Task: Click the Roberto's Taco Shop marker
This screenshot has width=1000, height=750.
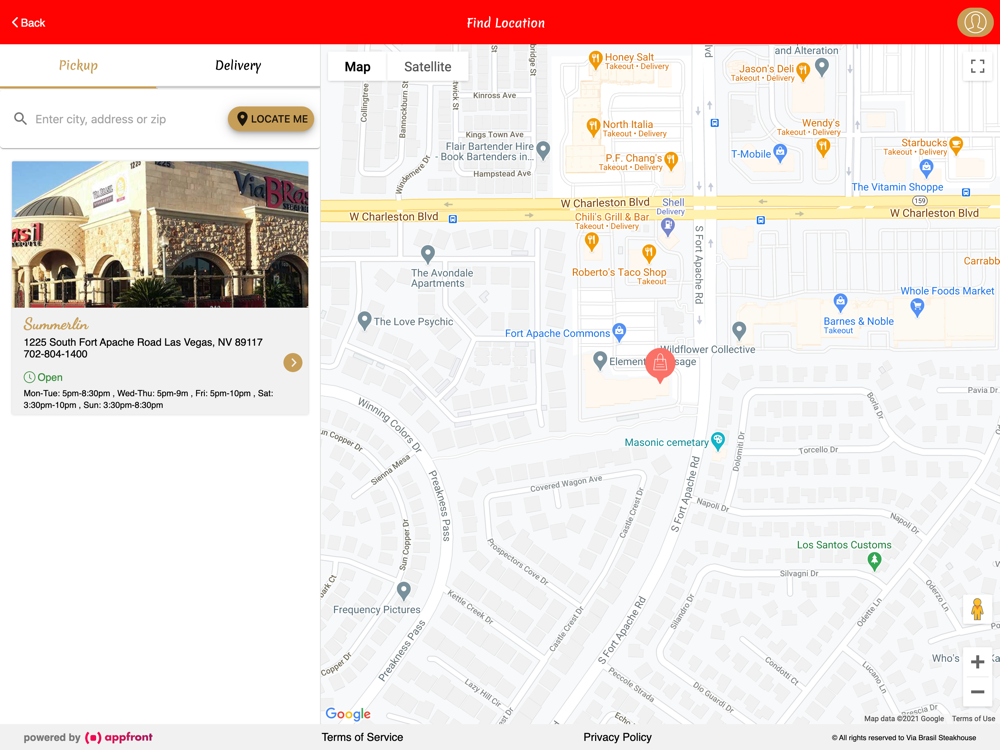Action: pos(649,254)
